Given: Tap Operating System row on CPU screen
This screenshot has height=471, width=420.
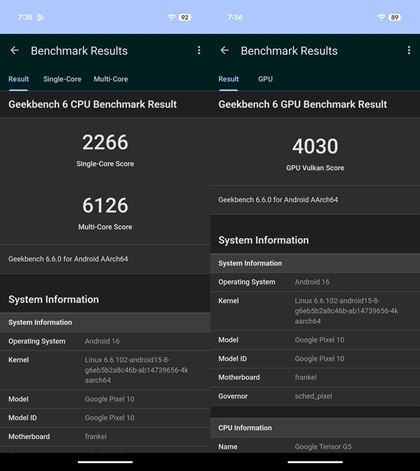Looking at the screenshot, I should [x=105, y=341].
